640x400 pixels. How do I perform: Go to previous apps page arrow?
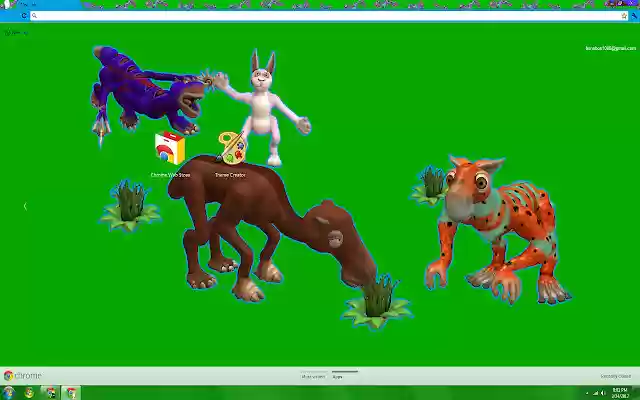point(25,207)
